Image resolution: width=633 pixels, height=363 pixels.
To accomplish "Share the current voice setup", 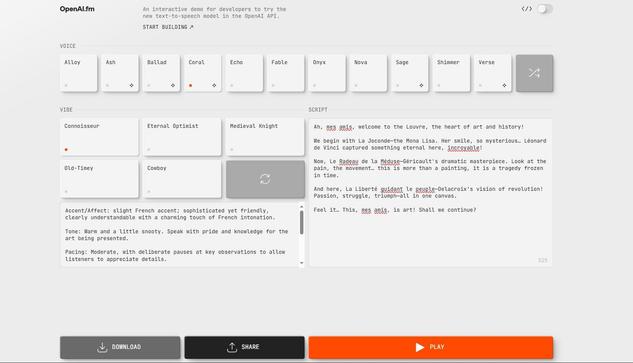I will [245, 347].
